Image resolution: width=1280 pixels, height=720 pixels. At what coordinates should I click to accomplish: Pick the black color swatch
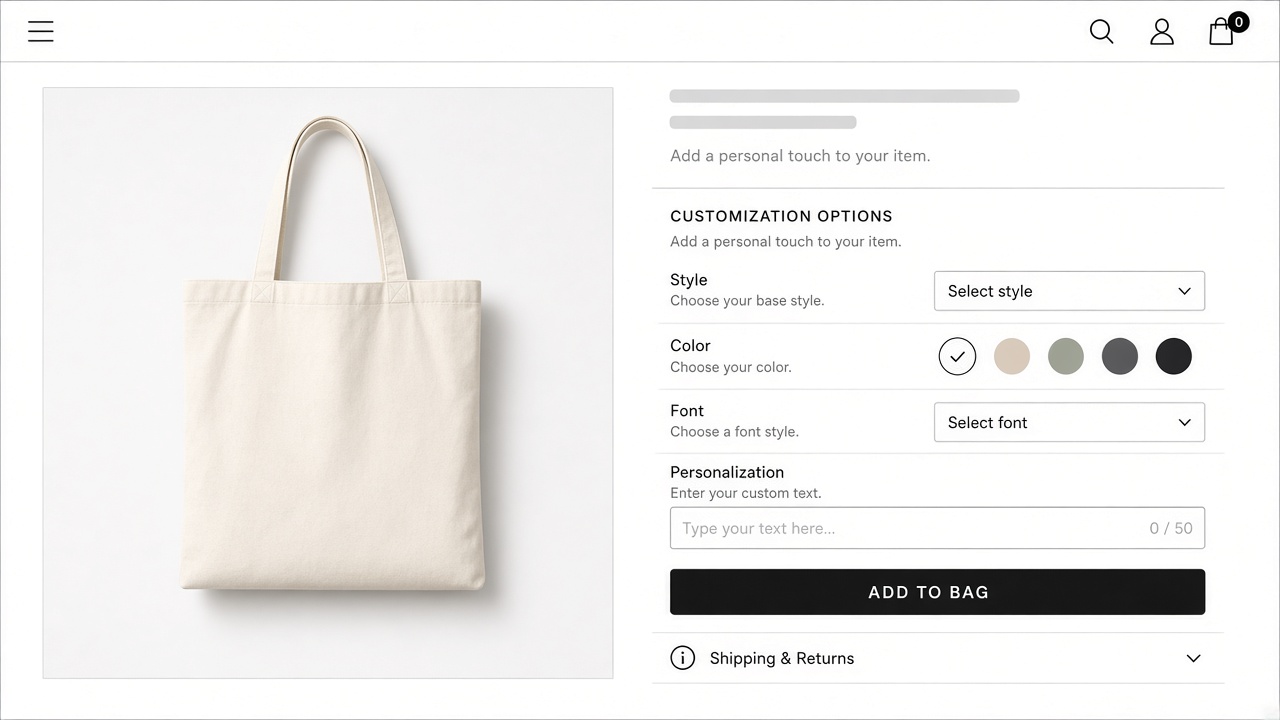click(x=1174, y=356)
